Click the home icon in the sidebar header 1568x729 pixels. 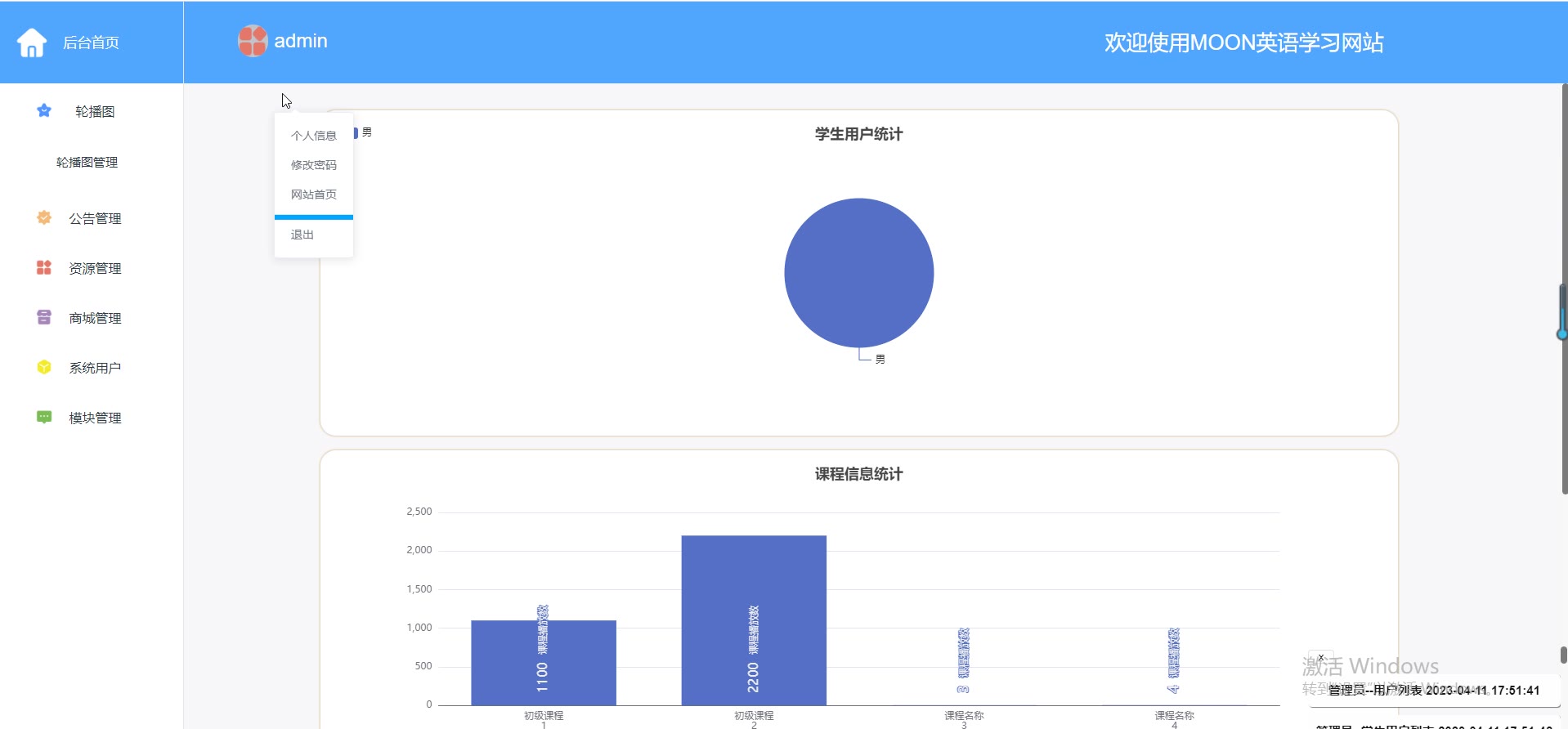click(x=32, y=42)
